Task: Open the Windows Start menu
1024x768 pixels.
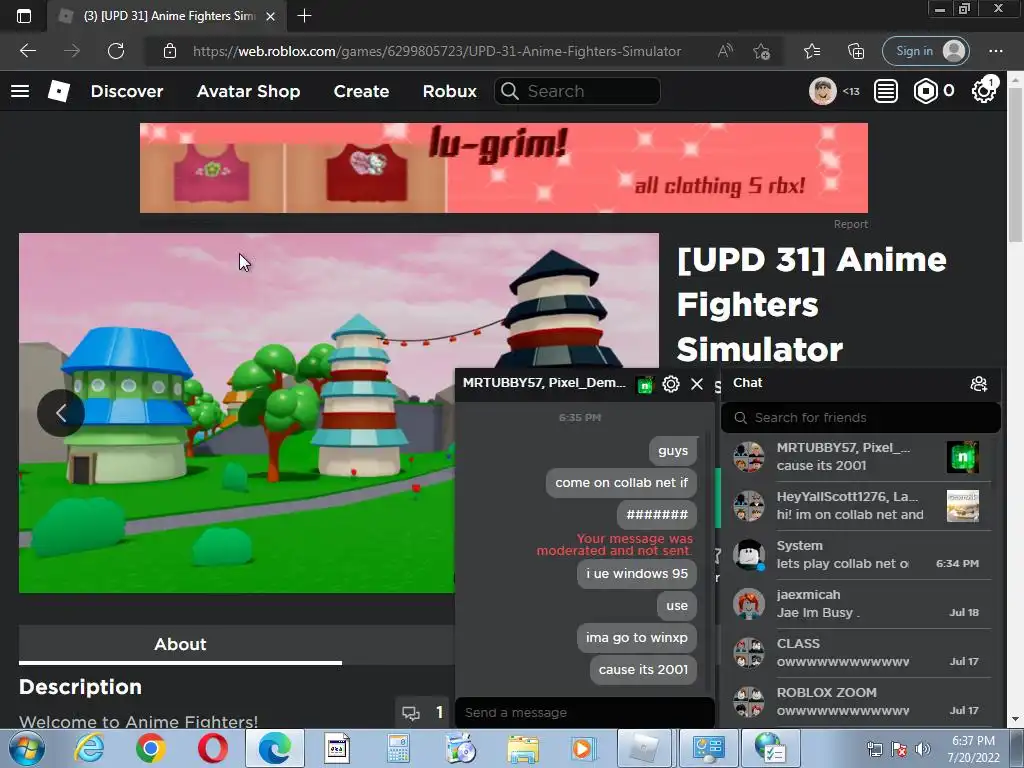Action: pyautogui.click(x=27, y=748)
